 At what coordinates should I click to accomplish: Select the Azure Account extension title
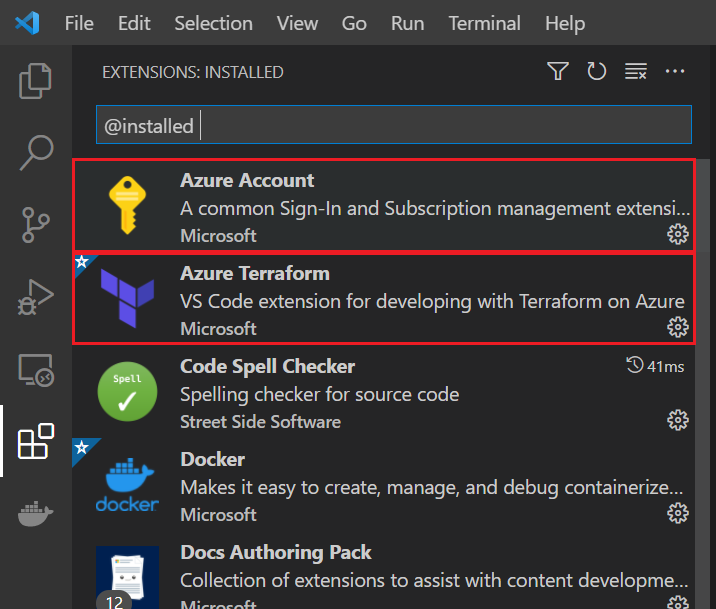[247, 180]
